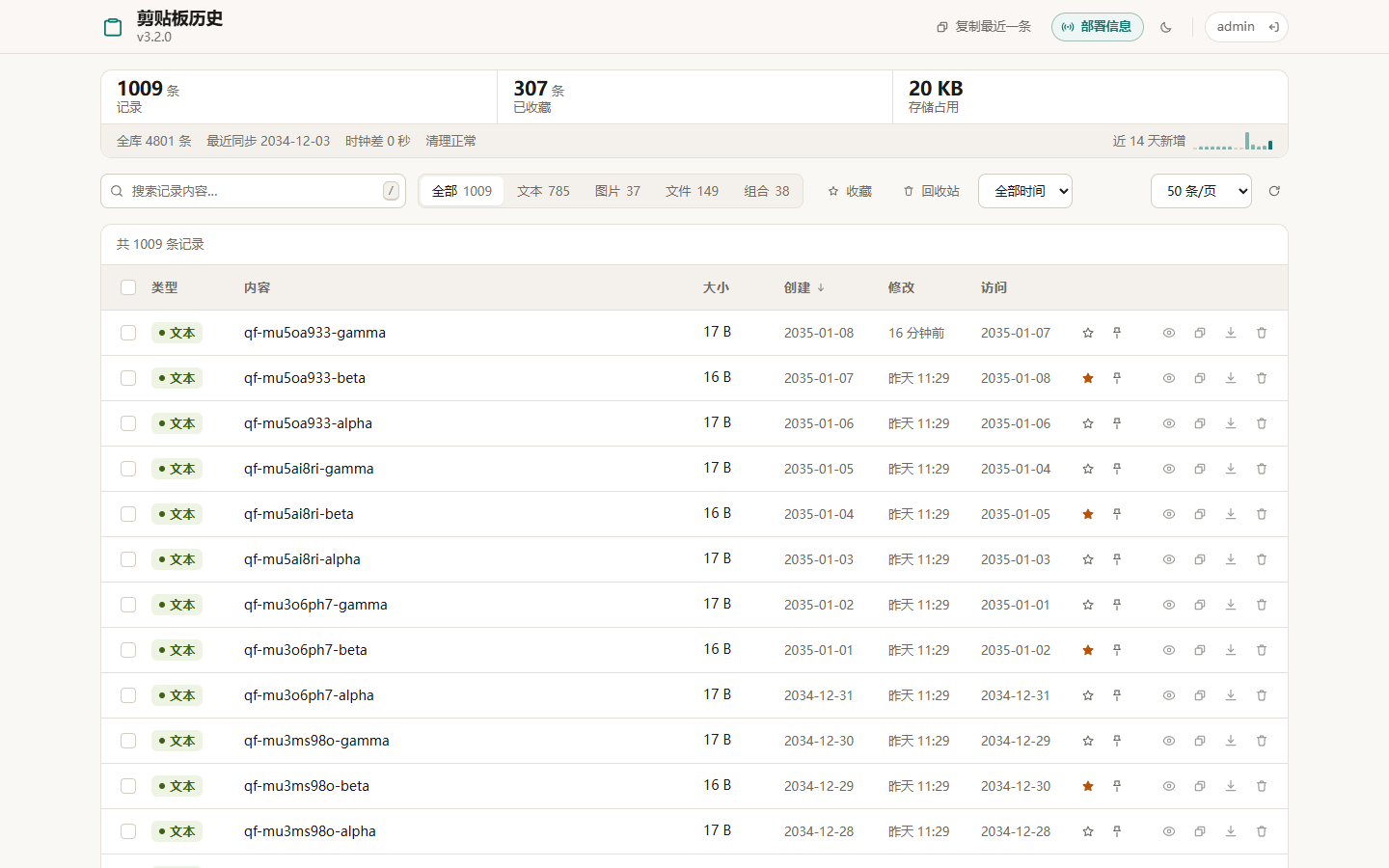
Task: Star the qf-mu5ai8ri-alpha record
Action: [1088, 559]
